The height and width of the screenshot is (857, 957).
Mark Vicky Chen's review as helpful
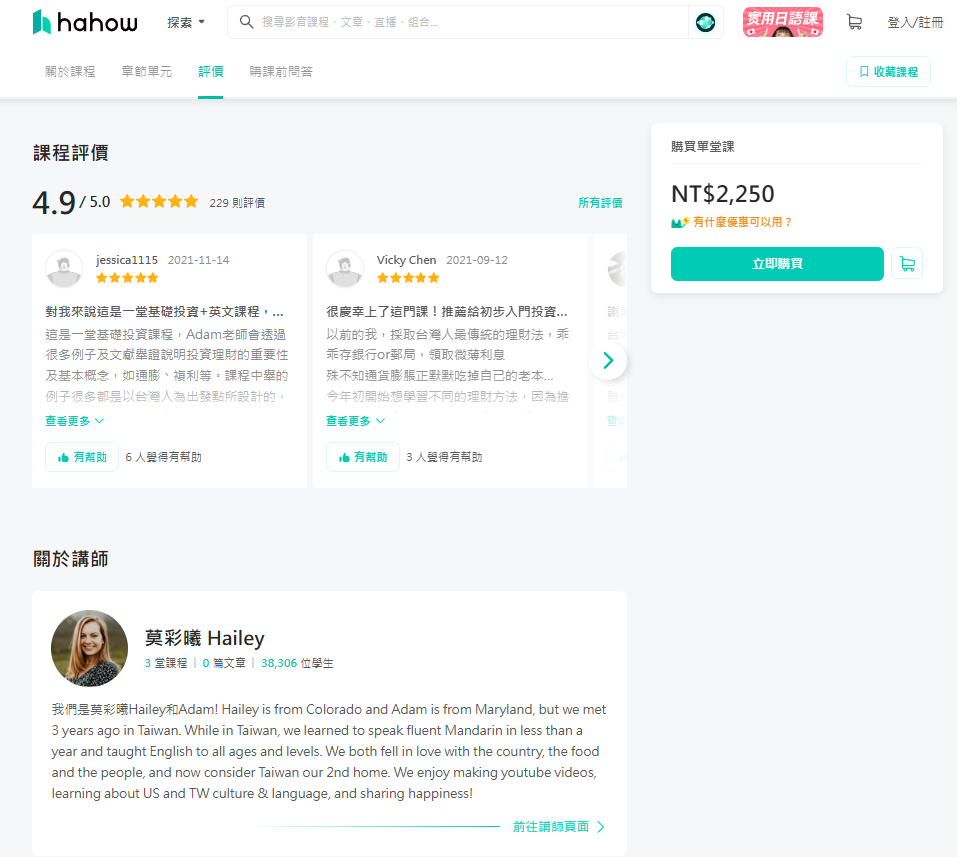[363, 457]
